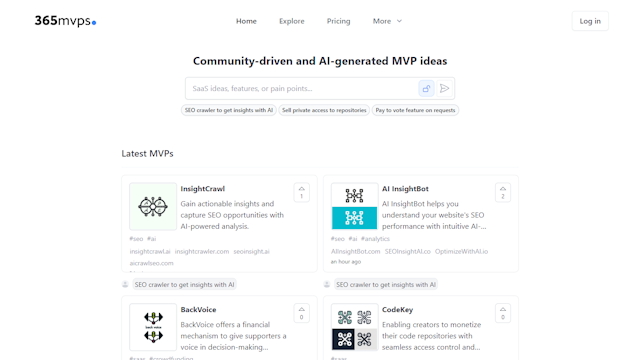Click the OptimizeWithAI.io domain
This screenshot has width=640, height=360.
(461, 251)
